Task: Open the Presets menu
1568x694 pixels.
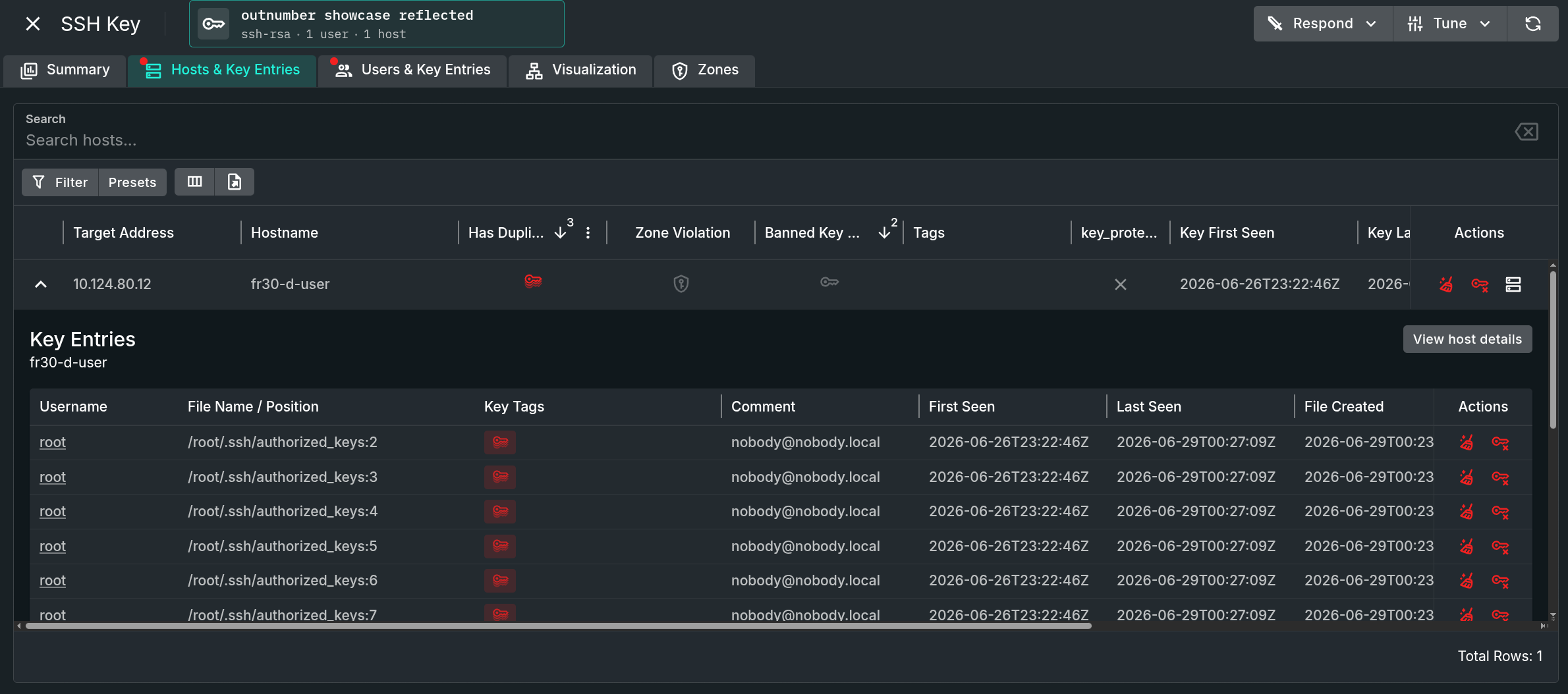Action: pos(132,182)
